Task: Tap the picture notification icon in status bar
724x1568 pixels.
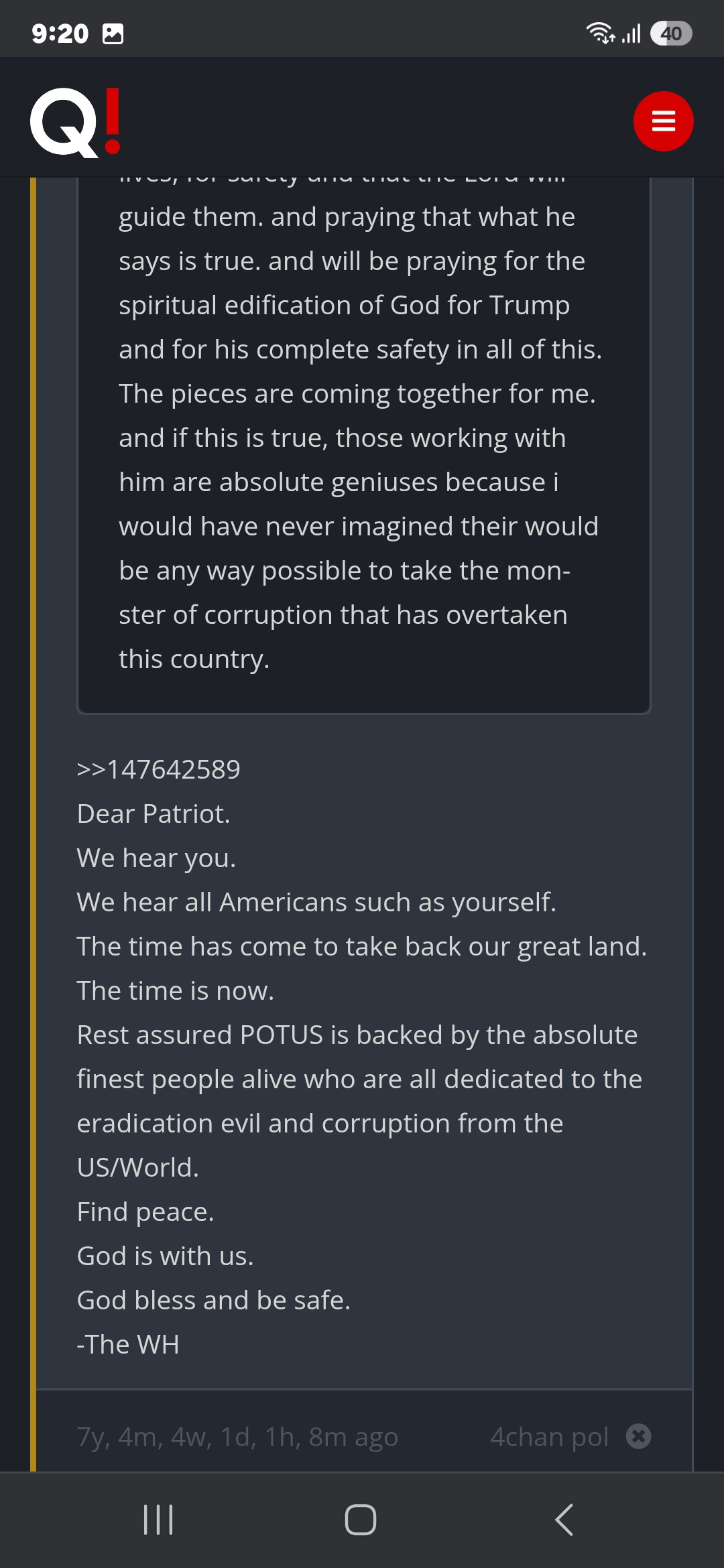Action: point(113,34)
